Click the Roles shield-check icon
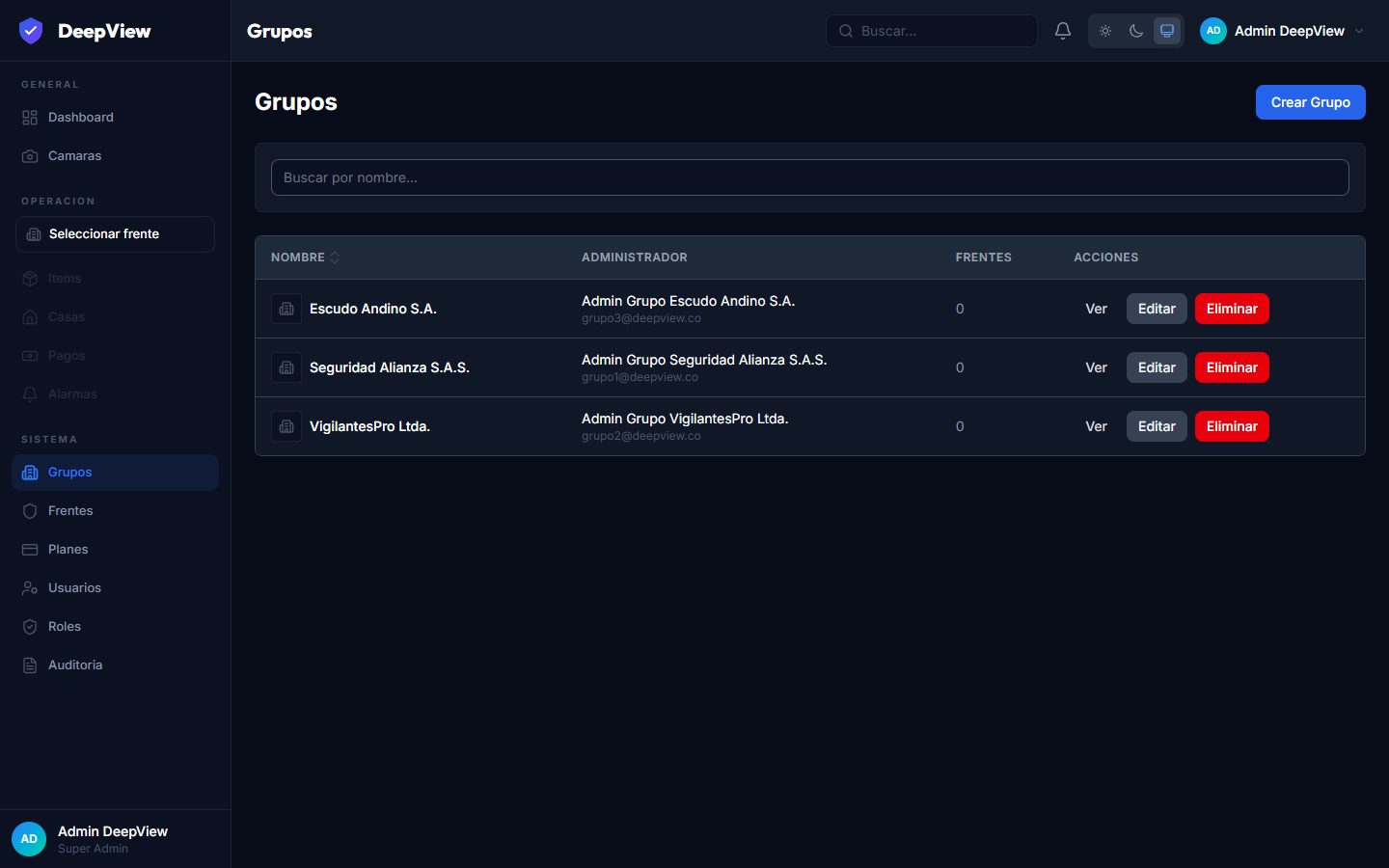This screenshot has width=1389, height=868. [x=30, y=627]
